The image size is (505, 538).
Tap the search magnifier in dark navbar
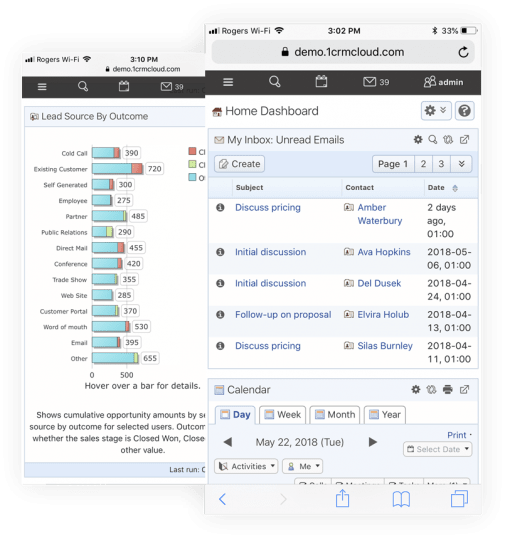tap(275, 82)
